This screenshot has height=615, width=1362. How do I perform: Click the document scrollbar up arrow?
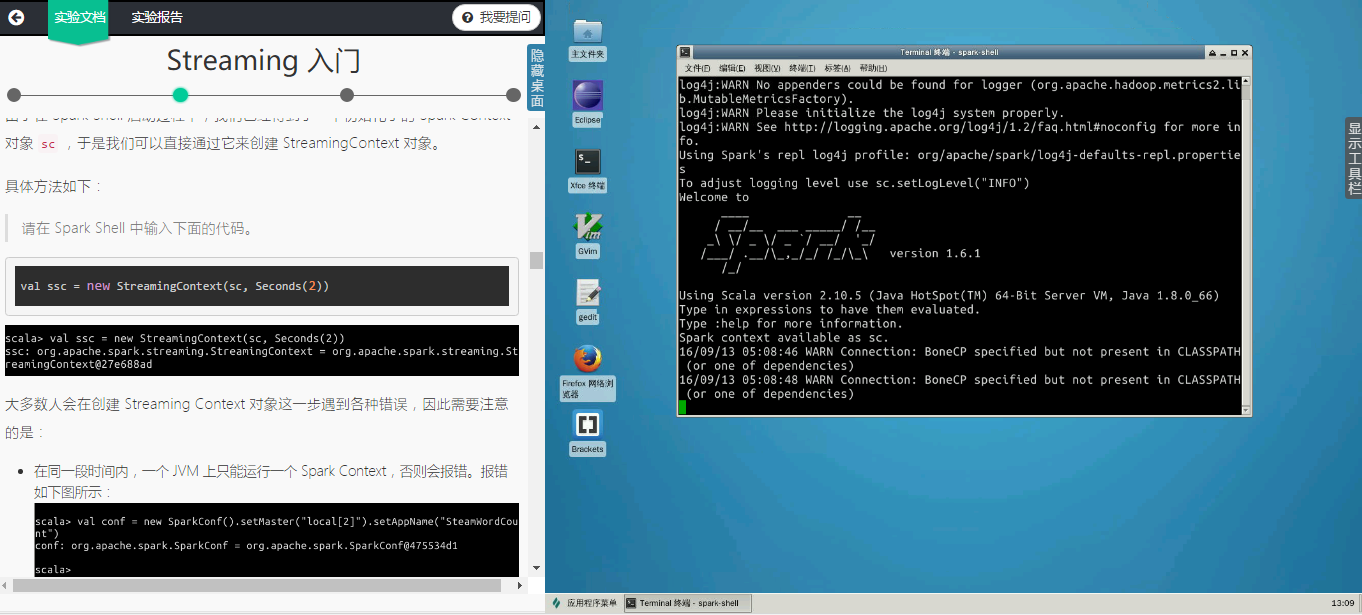pyautogui.click(x=537, y=127)
